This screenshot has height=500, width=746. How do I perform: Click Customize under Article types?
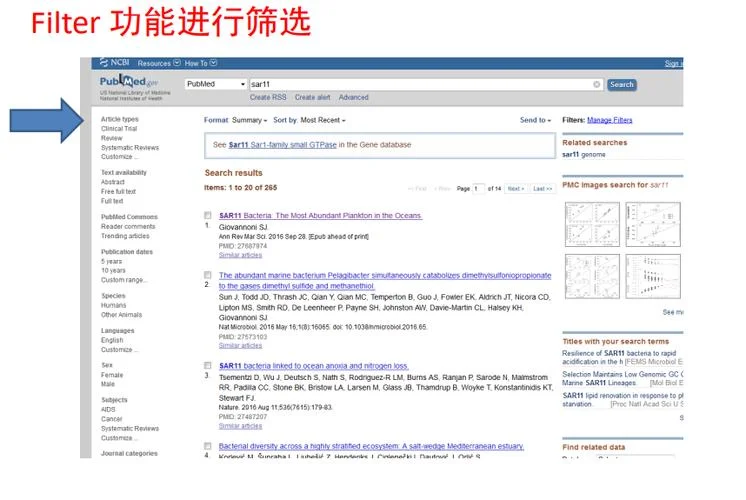[x=119, y=157]
